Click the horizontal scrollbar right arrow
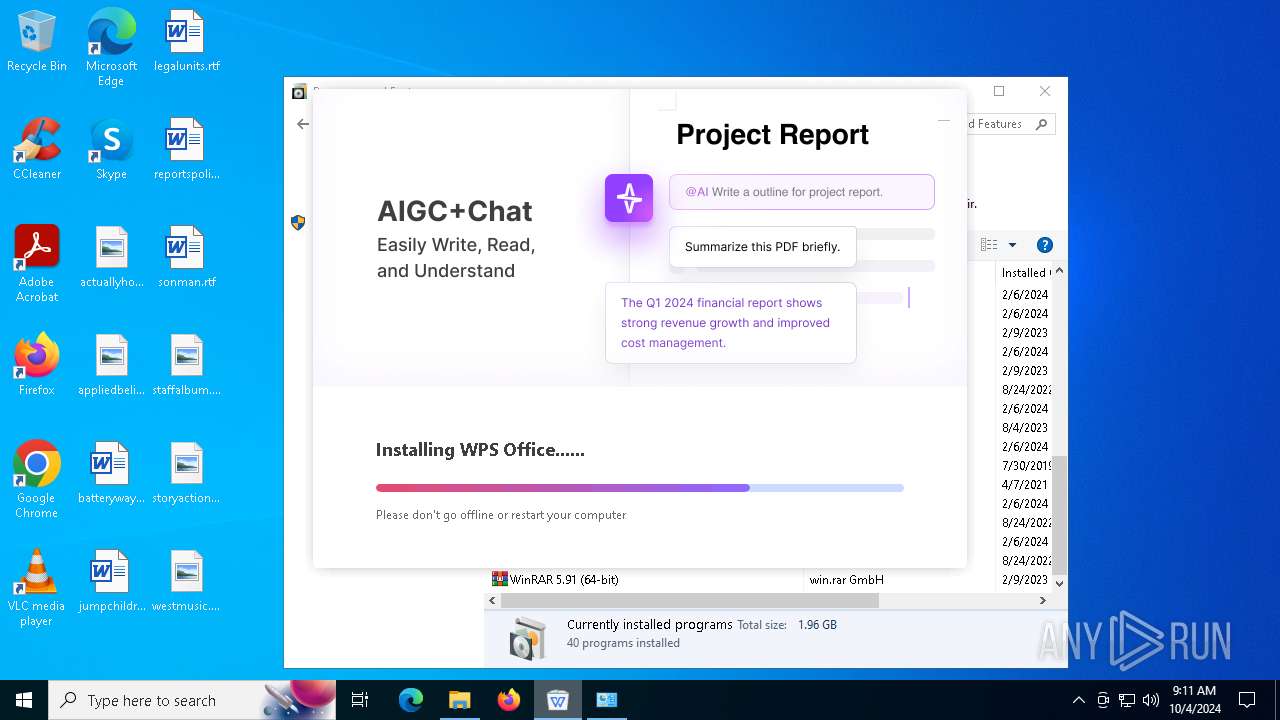 1042,601
